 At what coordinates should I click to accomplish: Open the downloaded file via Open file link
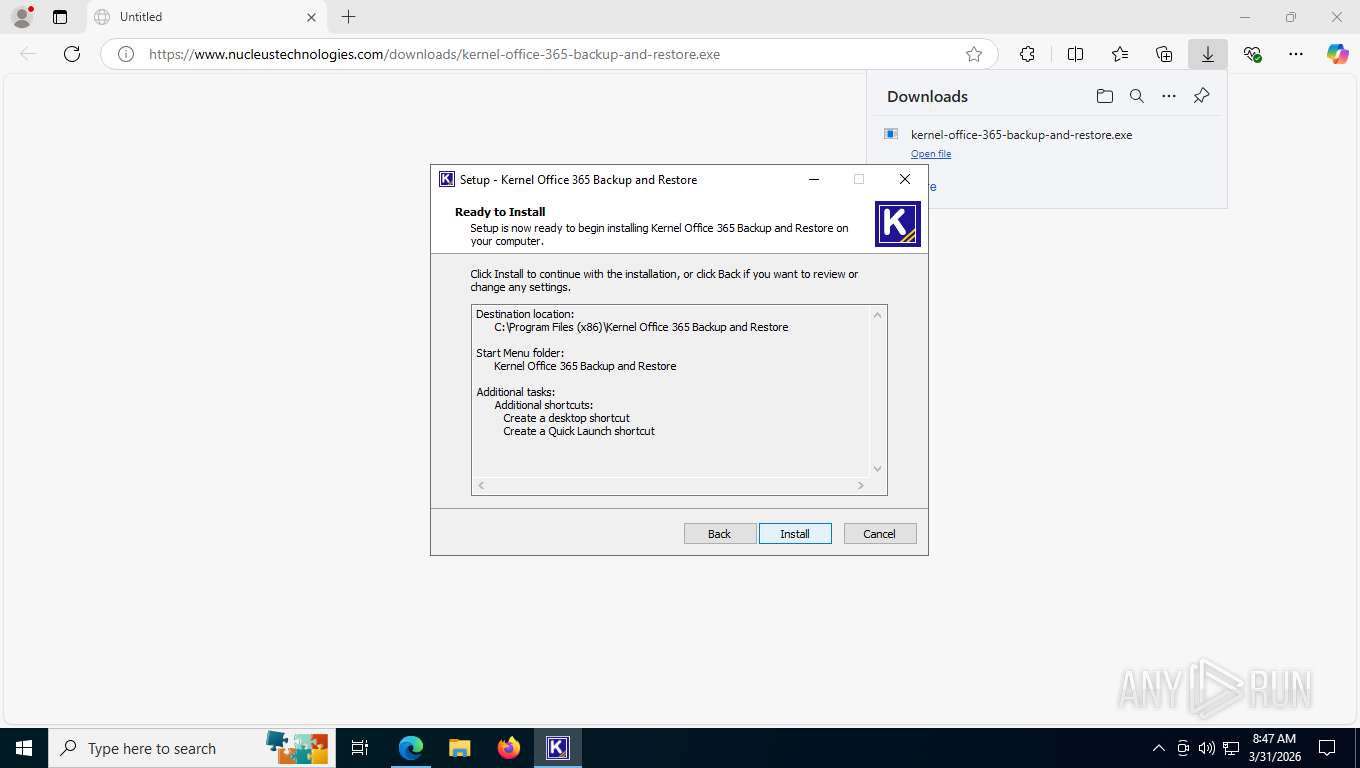point(931,154)
